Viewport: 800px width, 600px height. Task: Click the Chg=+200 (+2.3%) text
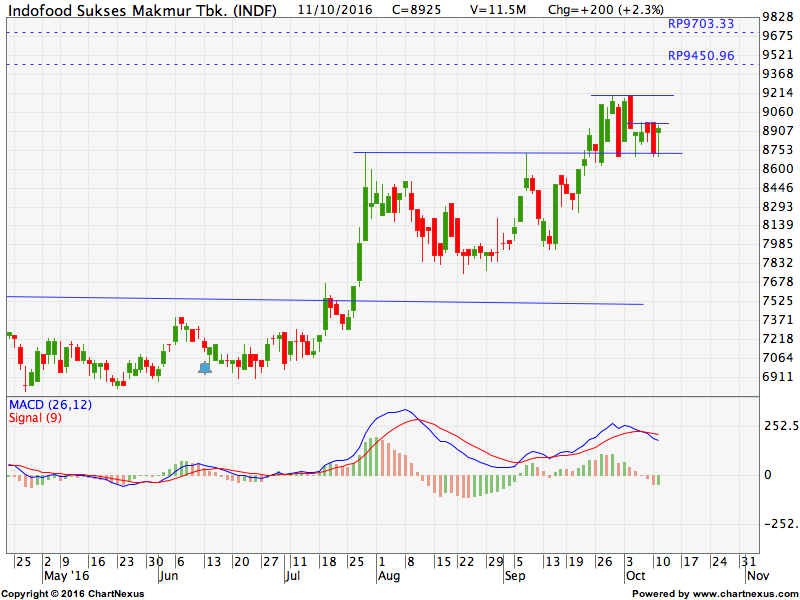[606, 9]
